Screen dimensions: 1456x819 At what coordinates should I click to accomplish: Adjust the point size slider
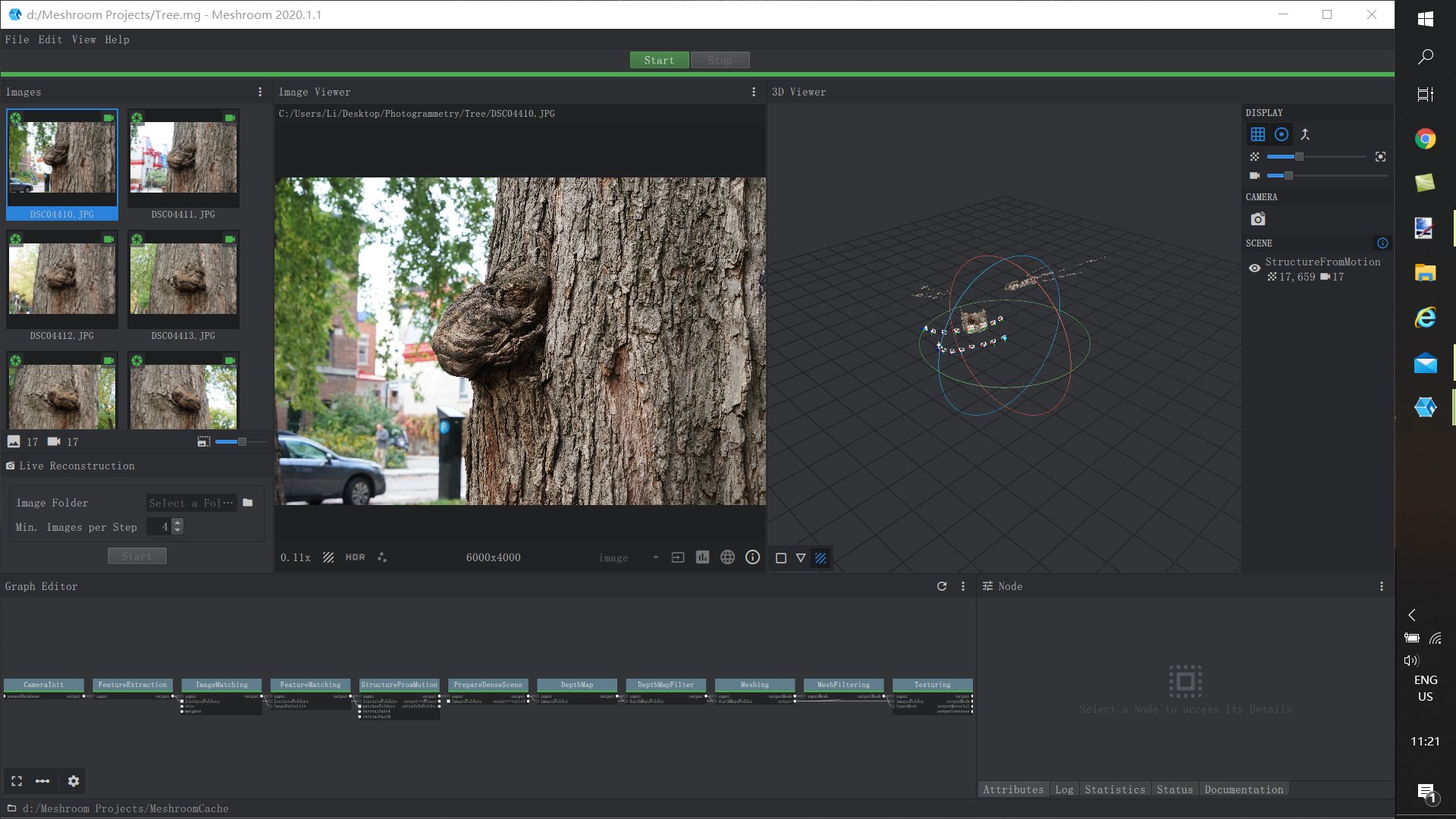click(1316, 157)
